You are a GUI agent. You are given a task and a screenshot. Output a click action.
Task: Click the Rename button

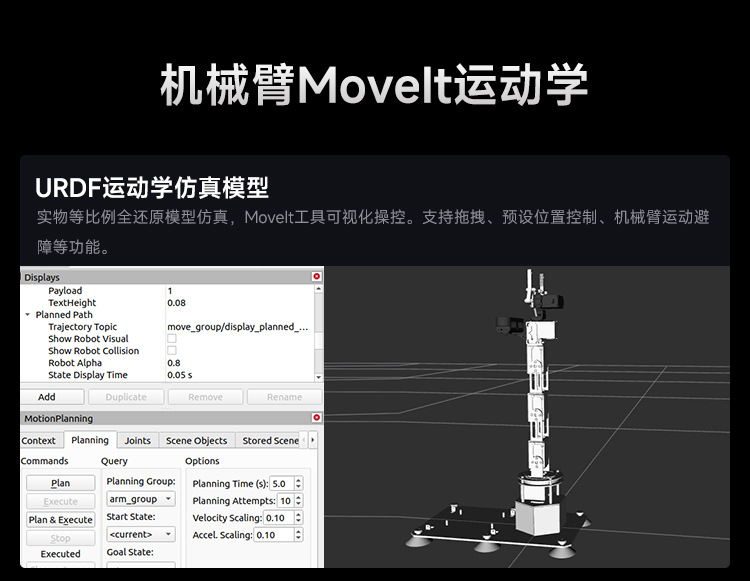284,397
